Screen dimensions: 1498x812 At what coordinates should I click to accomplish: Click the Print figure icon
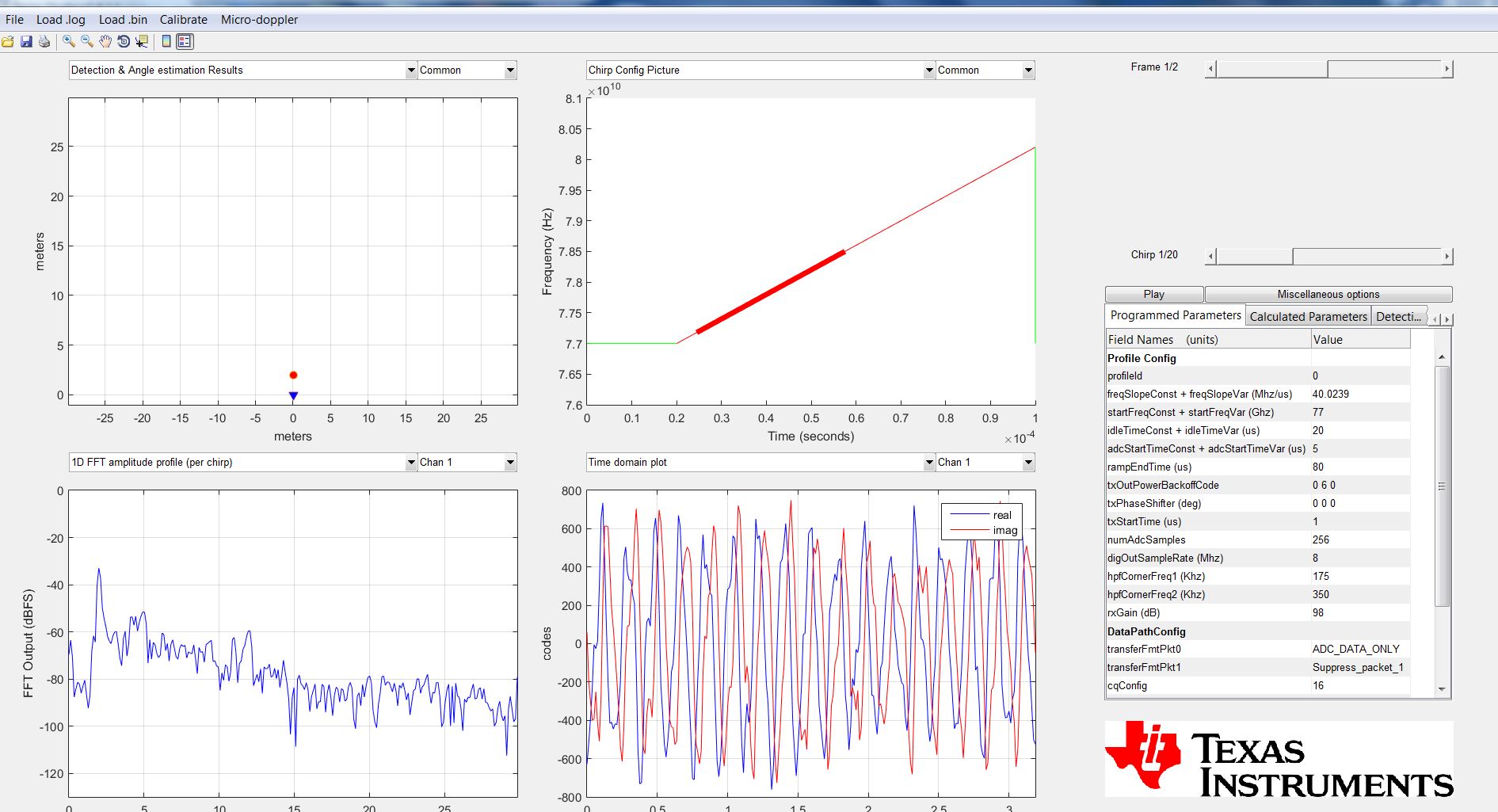tap(44, 41)
